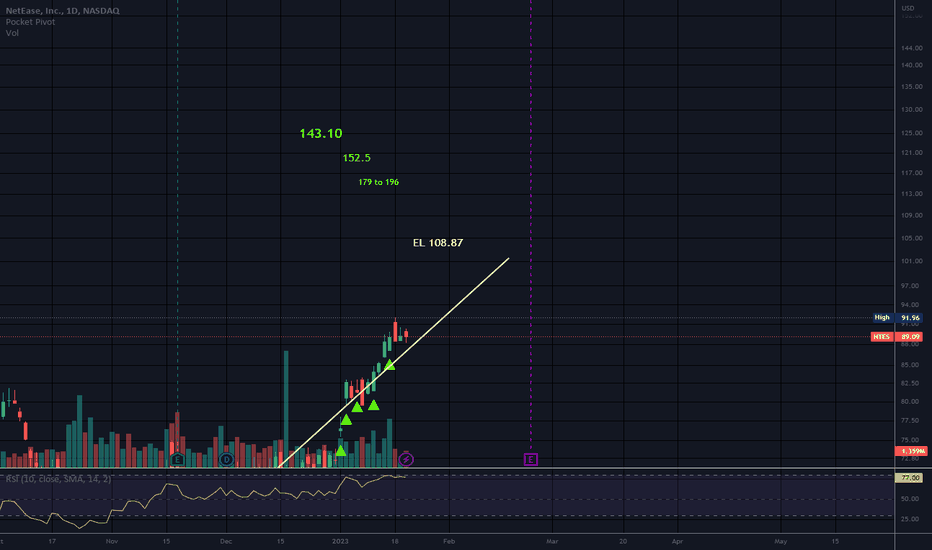
Task: Click the 18 date on time axis
Action: coord(395,542)
